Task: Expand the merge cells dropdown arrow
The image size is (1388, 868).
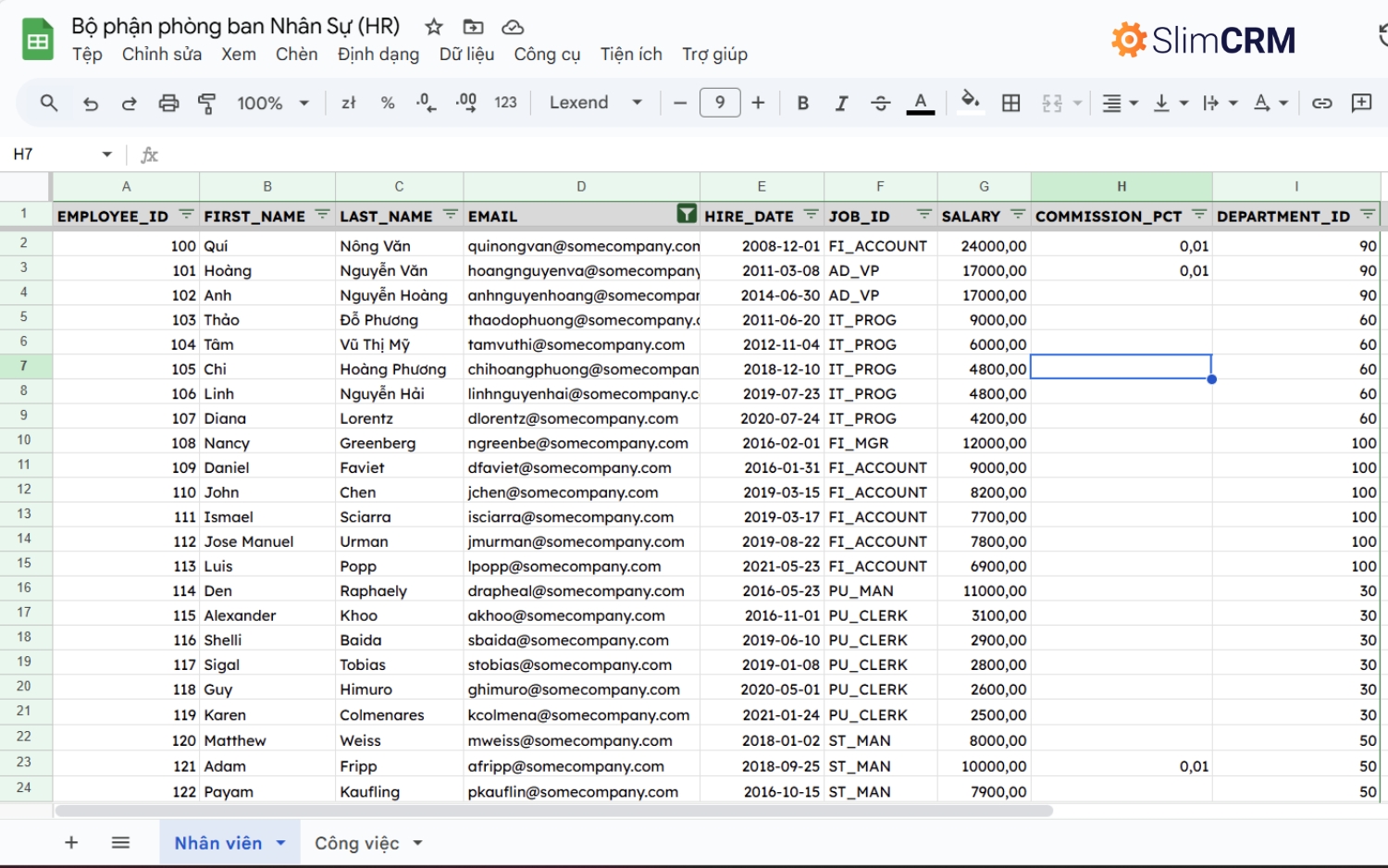Action: 1077,103
